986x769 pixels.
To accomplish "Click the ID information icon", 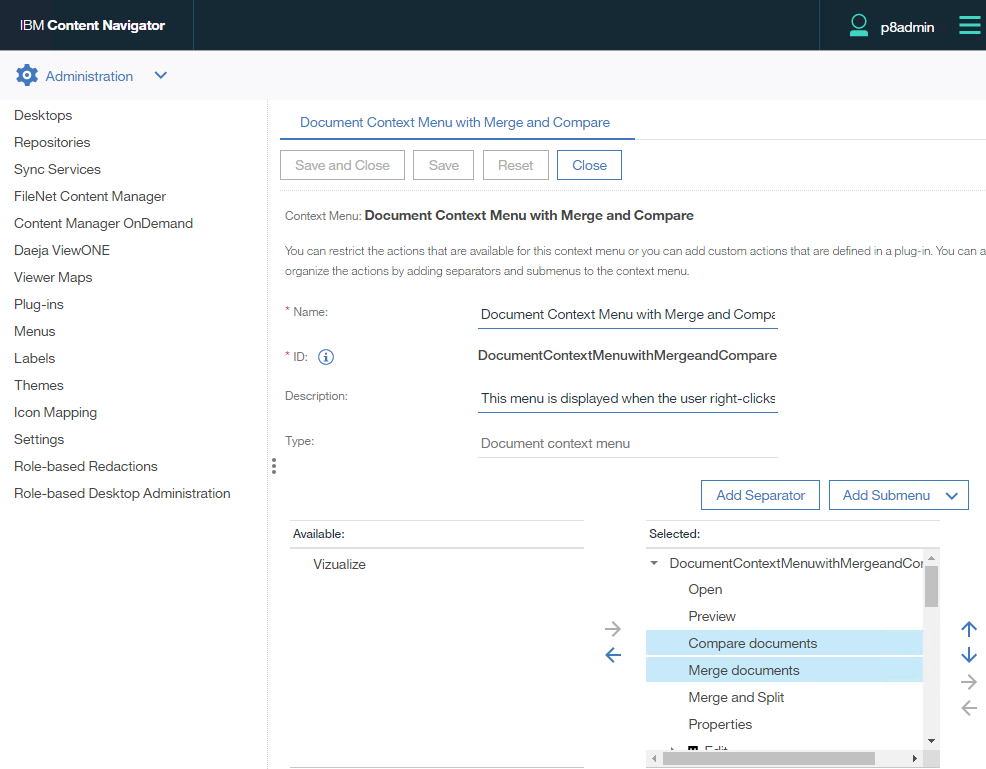I will 326,356.
